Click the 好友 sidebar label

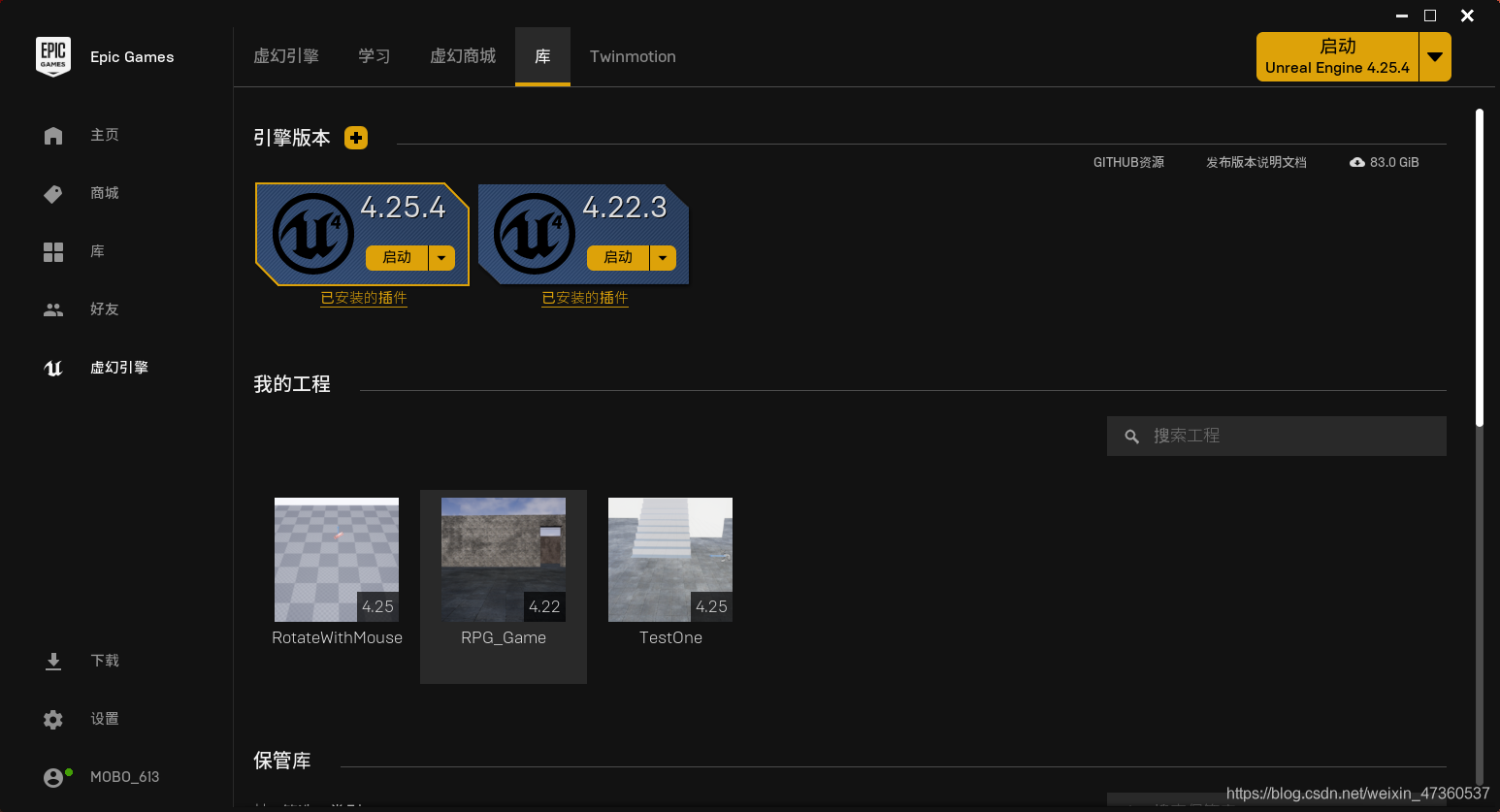pos(105,309)
